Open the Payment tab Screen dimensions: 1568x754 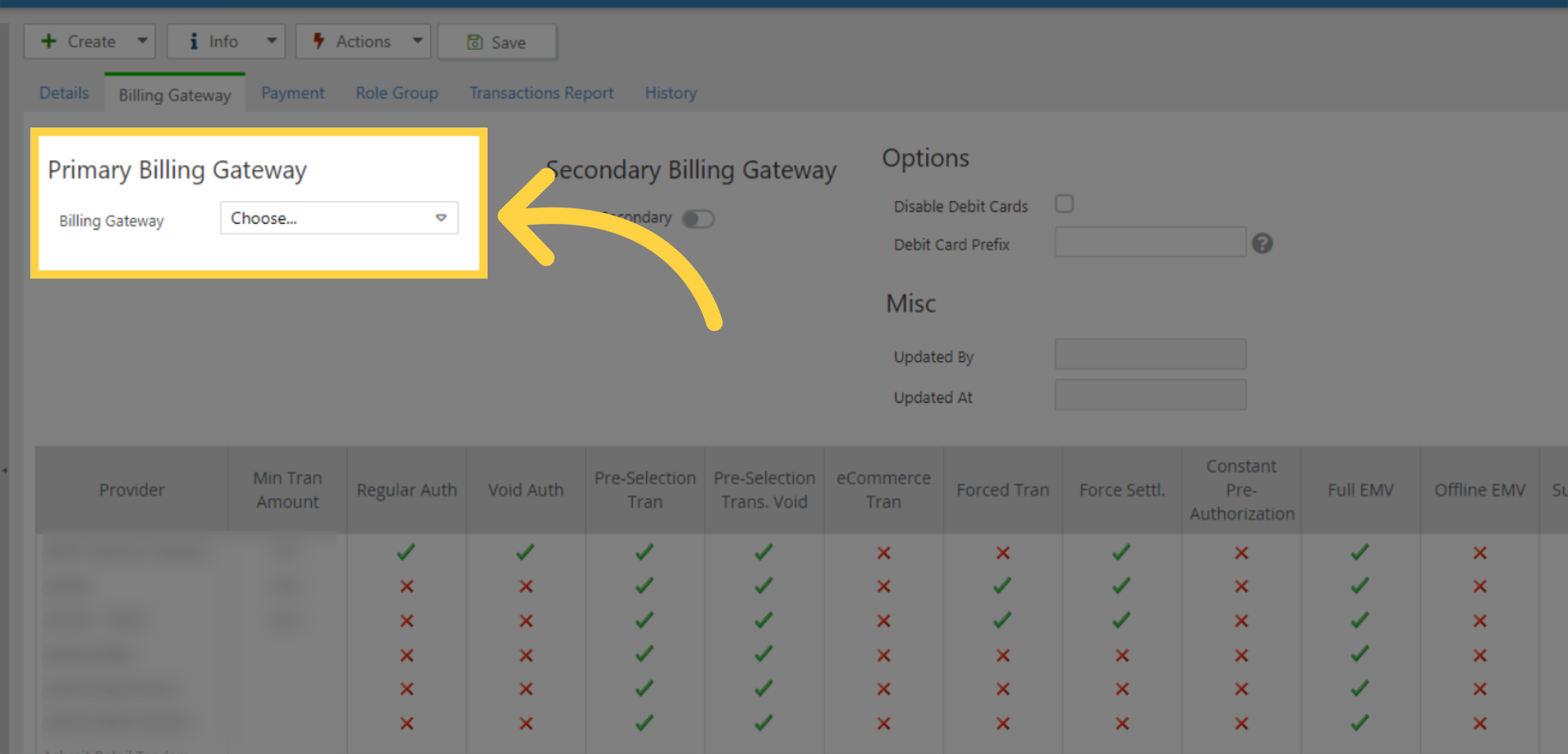tap(292, 93)
